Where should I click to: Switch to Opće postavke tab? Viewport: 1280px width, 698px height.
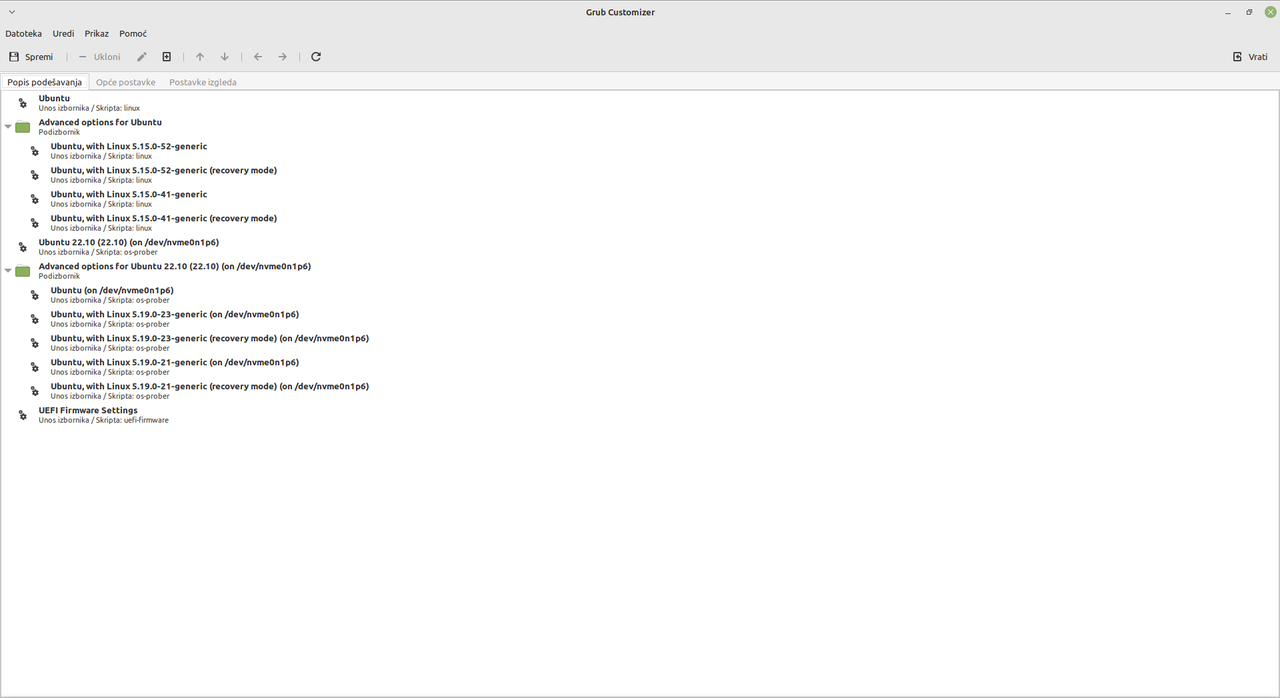pos(126,82)
